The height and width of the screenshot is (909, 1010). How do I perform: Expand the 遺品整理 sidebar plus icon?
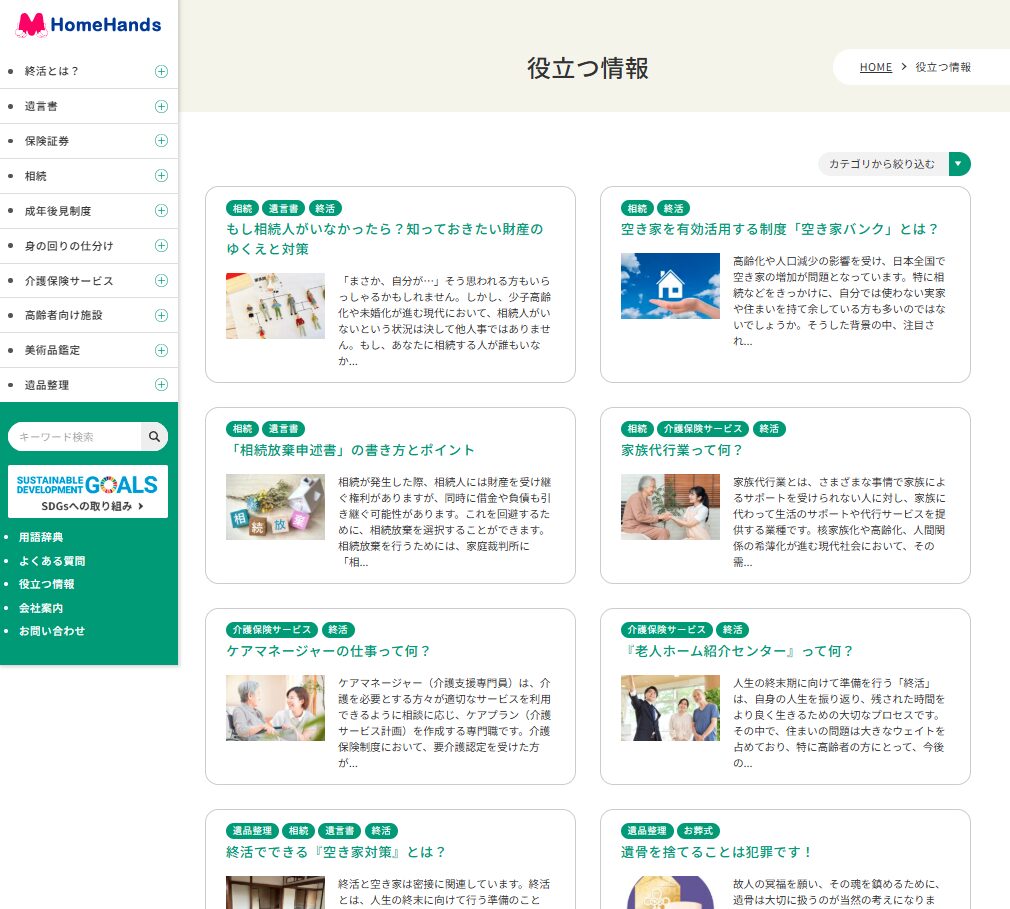[x=162, y=385]
